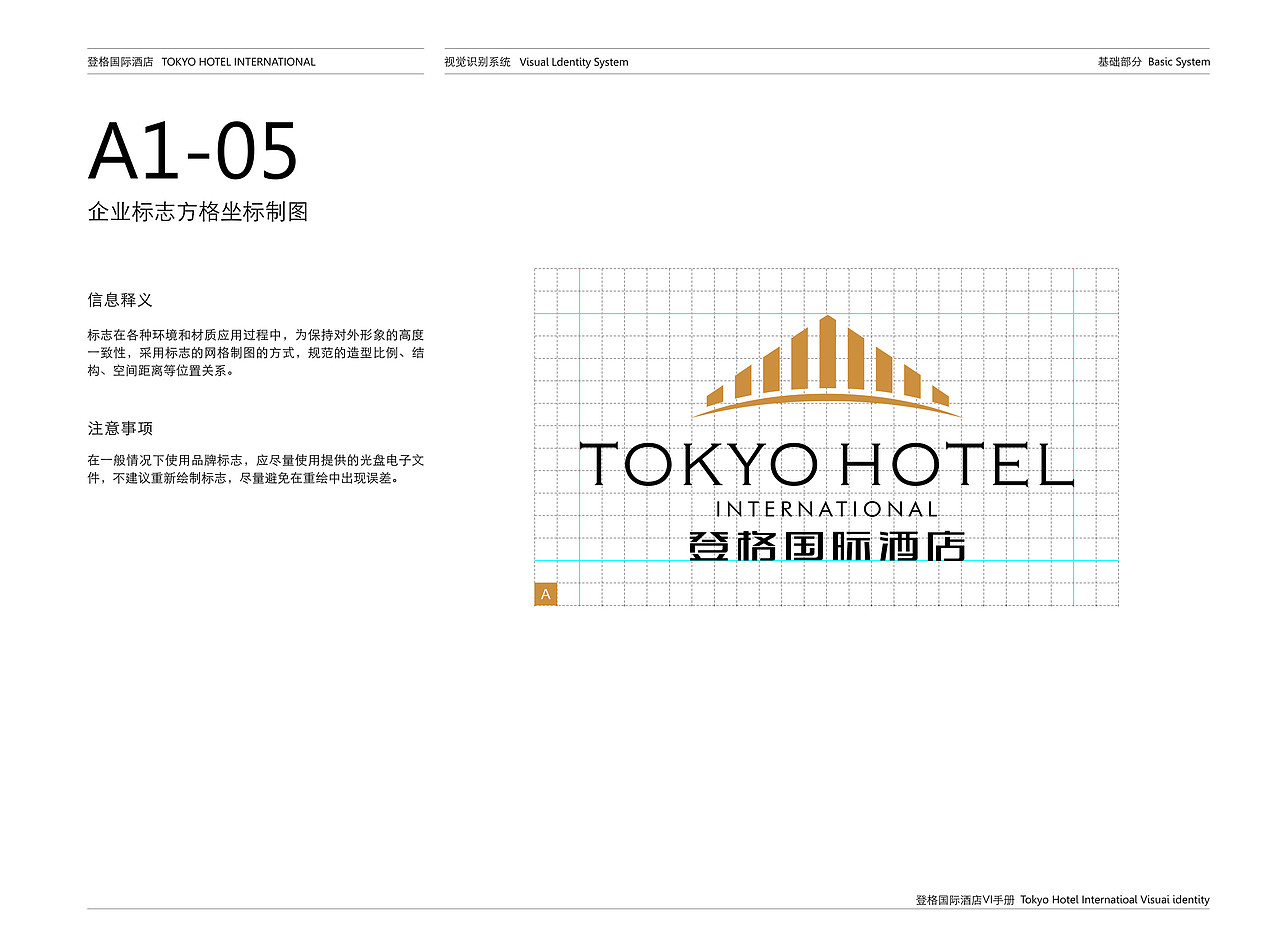Click the 'A1-05' page code heading
Image resolution: width=1280 pixels, height=943 pixels.
pyautogui.click(x=193, y=152)
